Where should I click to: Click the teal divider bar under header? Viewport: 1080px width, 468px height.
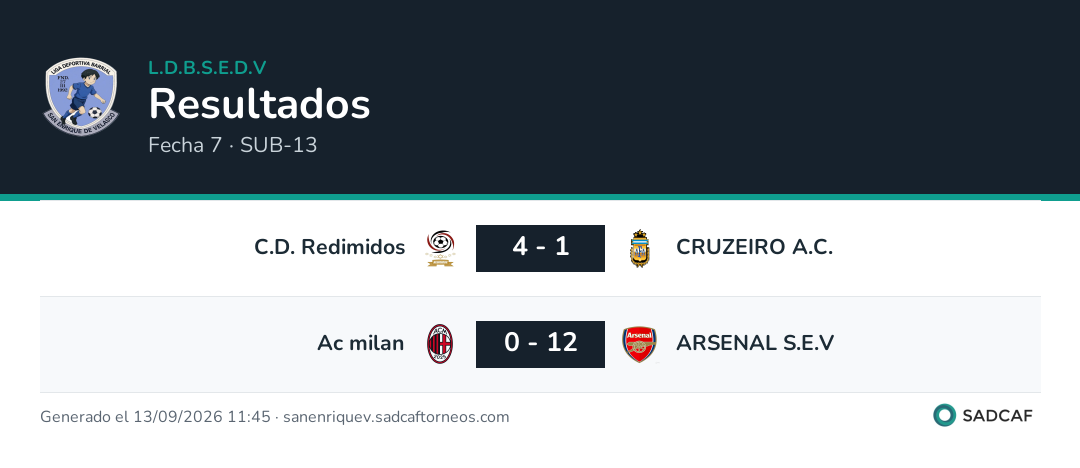coord(540,197)
